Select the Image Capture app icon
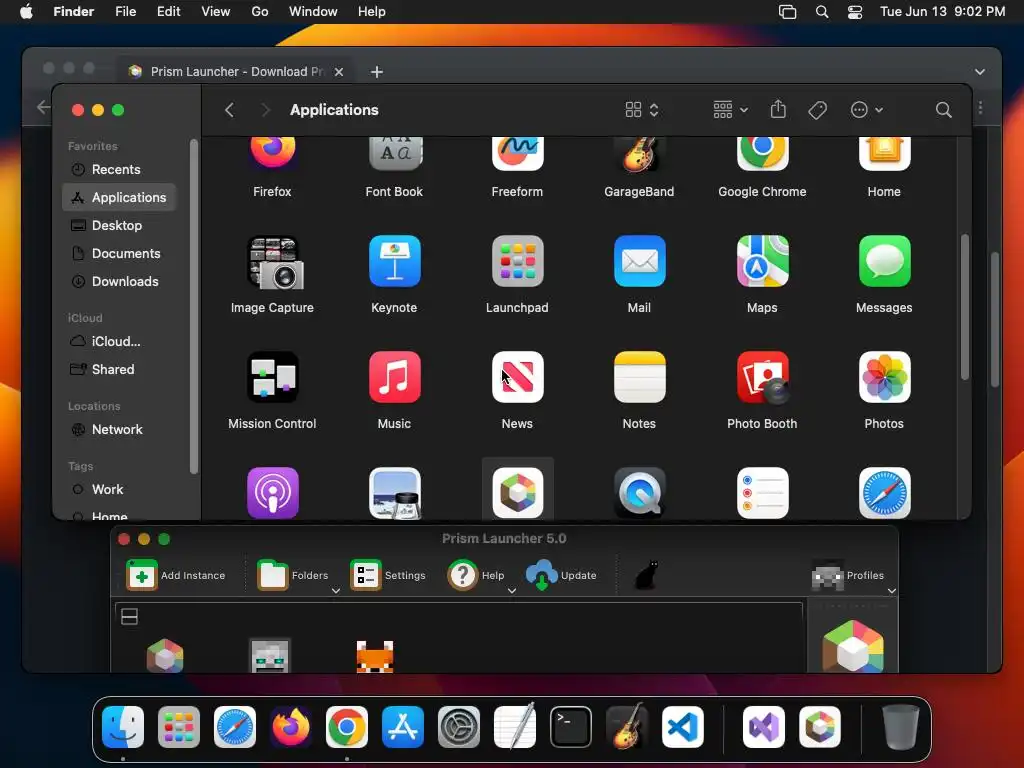 pyautogui.click(x=274, y=263)
